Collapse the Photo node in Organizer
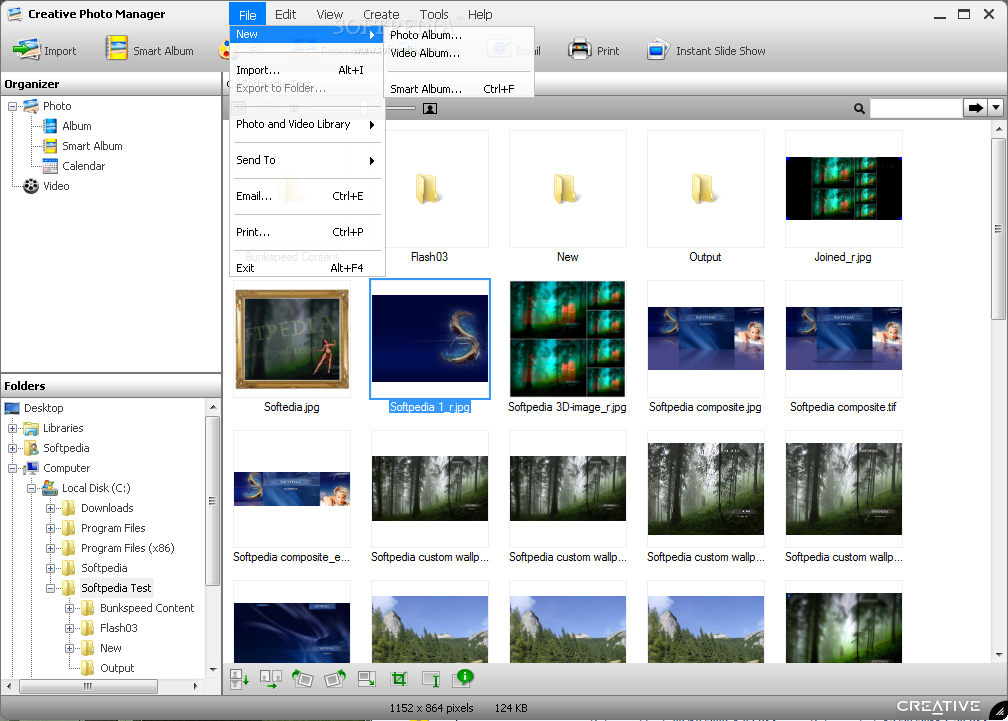 click(x=12, y=107)
